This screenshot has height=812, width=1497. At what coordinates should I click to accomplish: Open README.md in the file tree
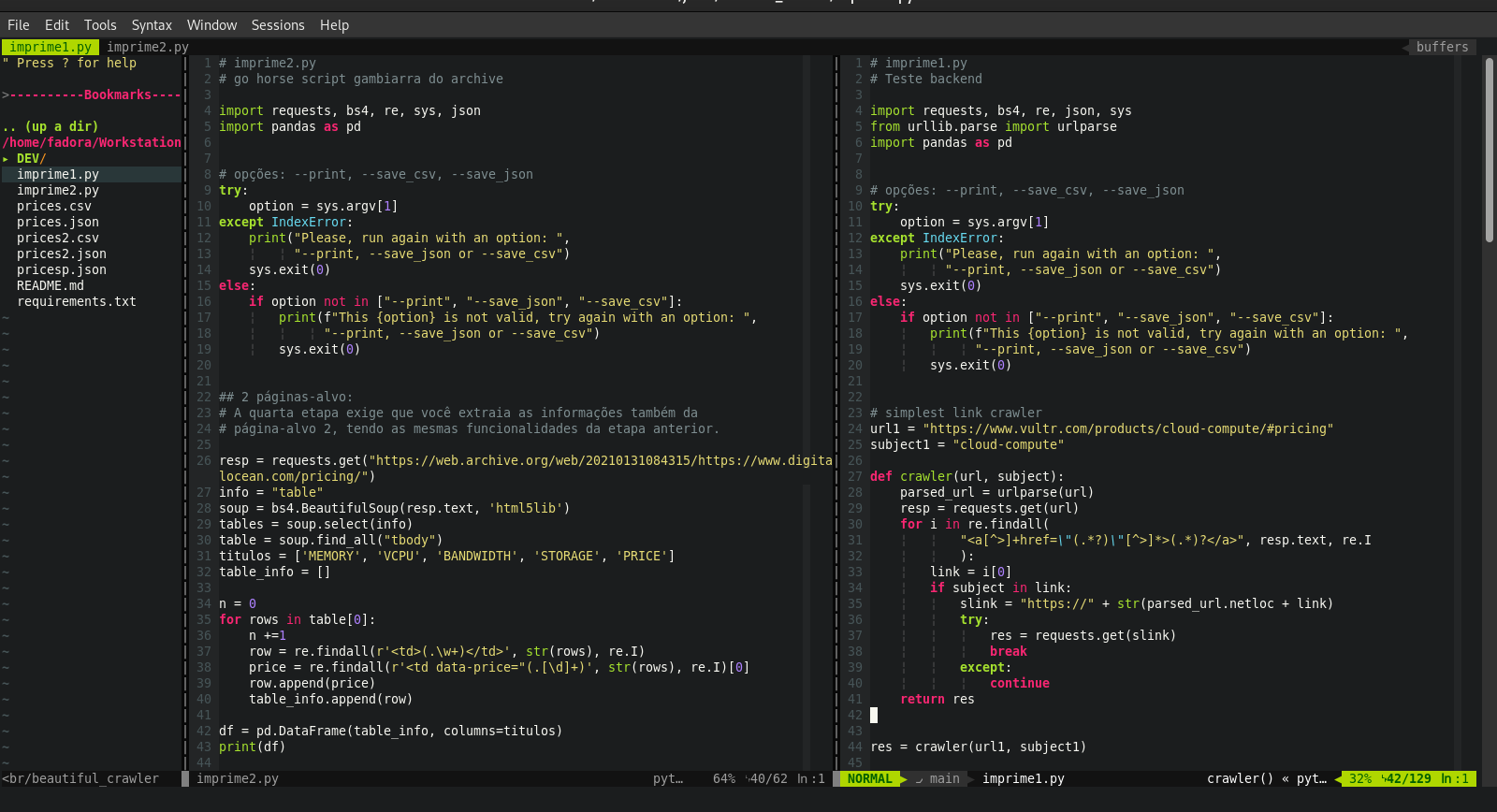coord(51,285)
